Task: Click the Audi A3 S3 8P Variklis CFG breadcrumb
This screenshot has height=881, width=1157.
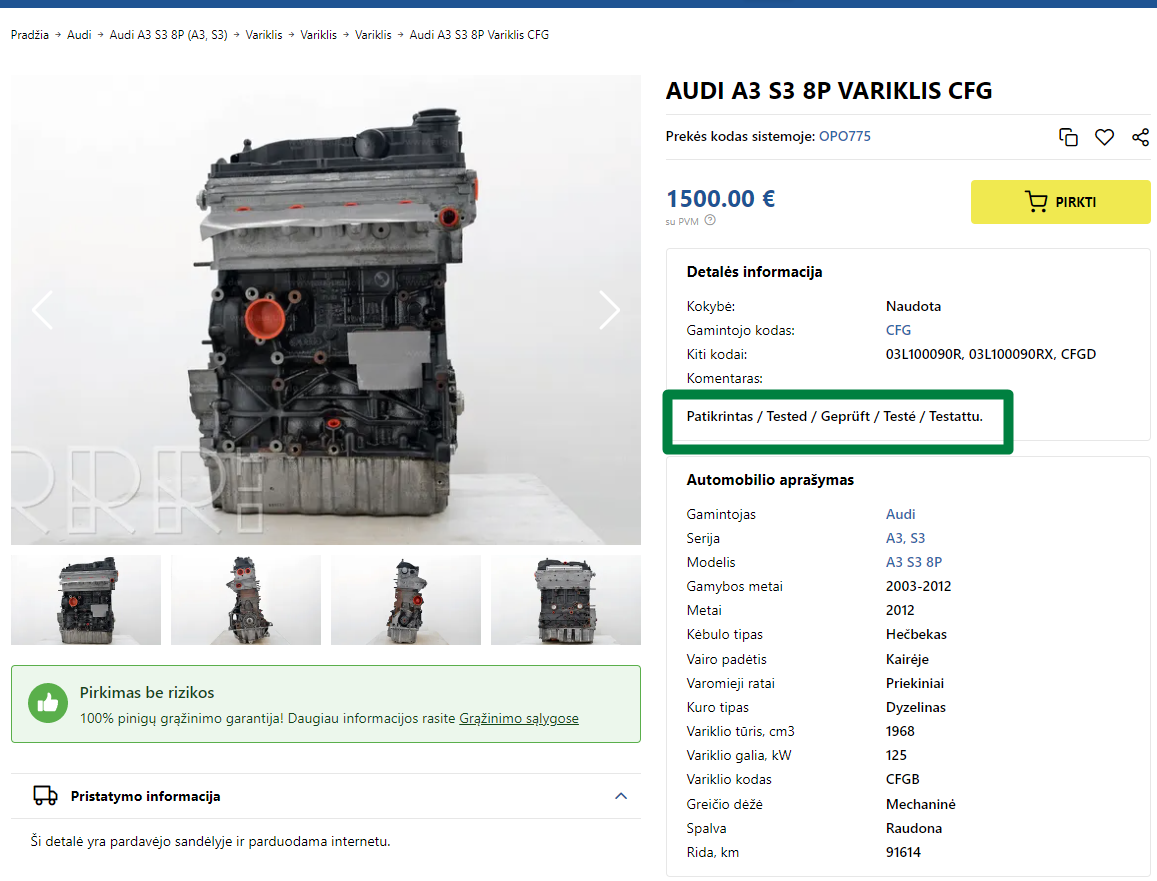Action: coord(479,35)
